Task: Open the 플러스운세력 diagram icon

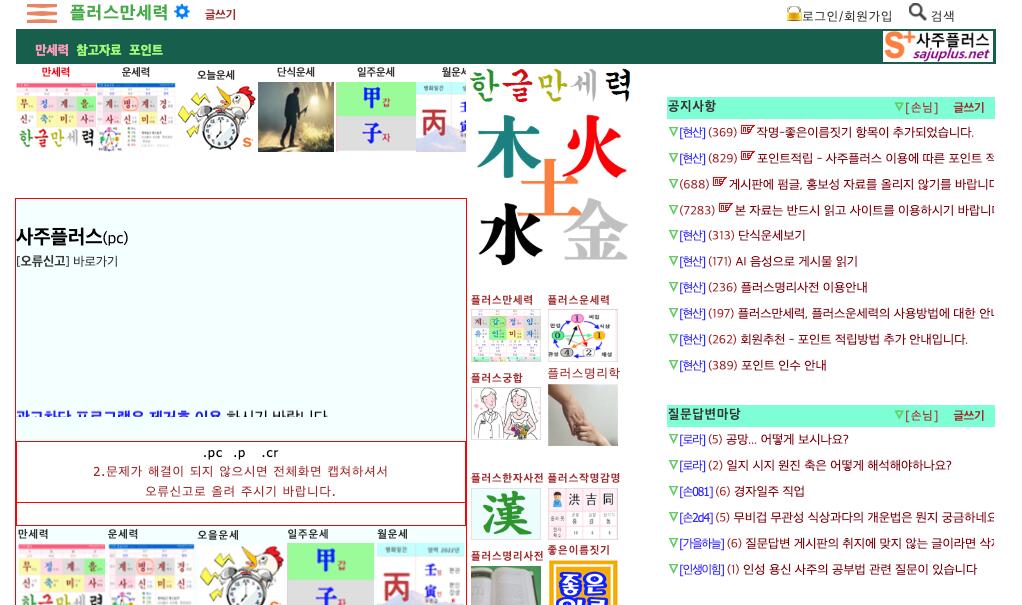Action: pyautogui.click(x=582, y=336)
